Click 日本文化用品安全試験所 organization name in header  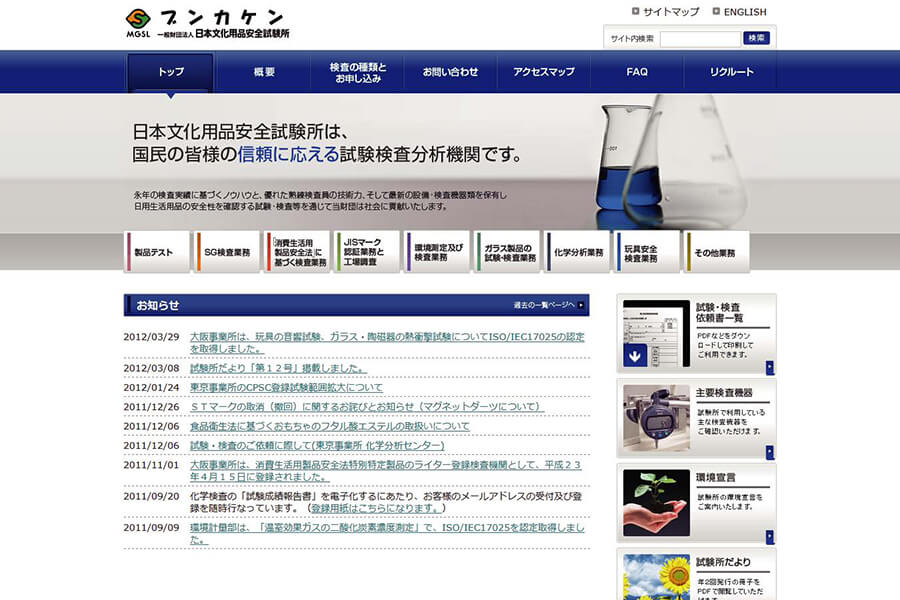point(242,34)
